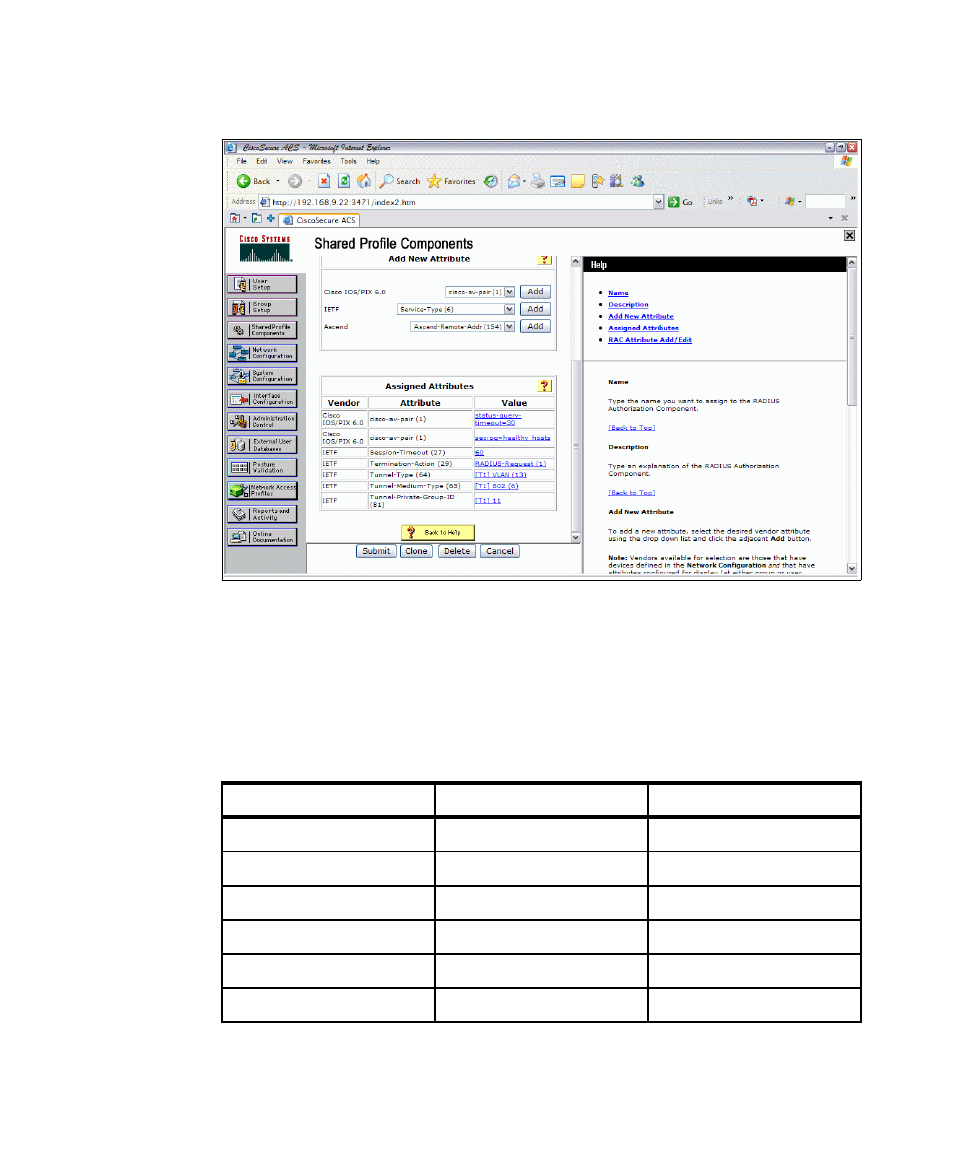Click the Submit button

[376, 552]
